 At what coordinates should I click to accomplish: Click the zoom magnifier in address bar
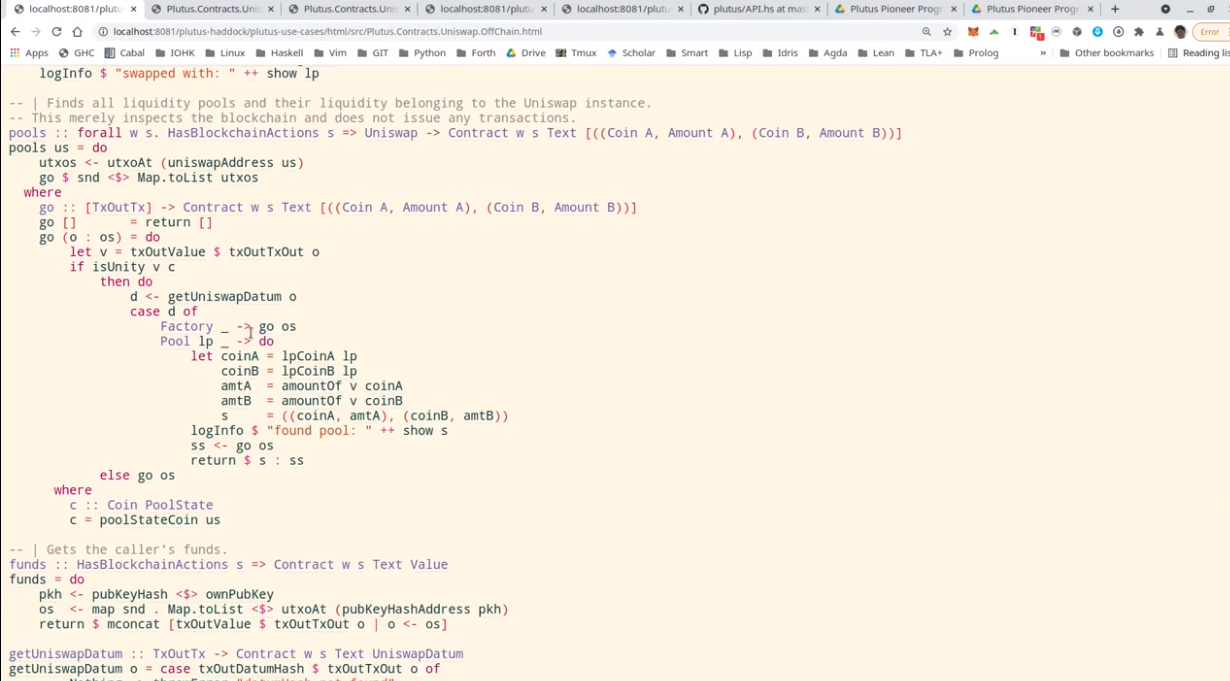(926, 32)
